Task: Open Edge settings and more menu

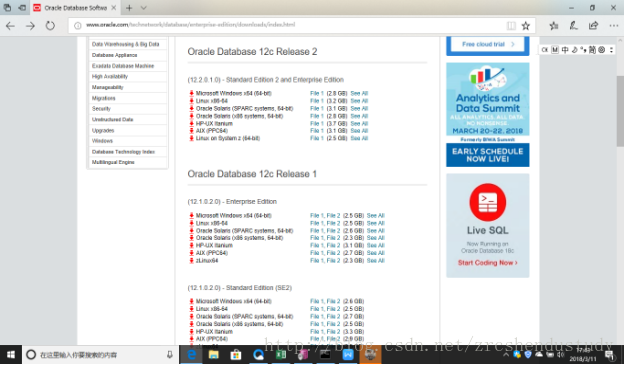Action: pyautogui.click(x=614, y=26)
